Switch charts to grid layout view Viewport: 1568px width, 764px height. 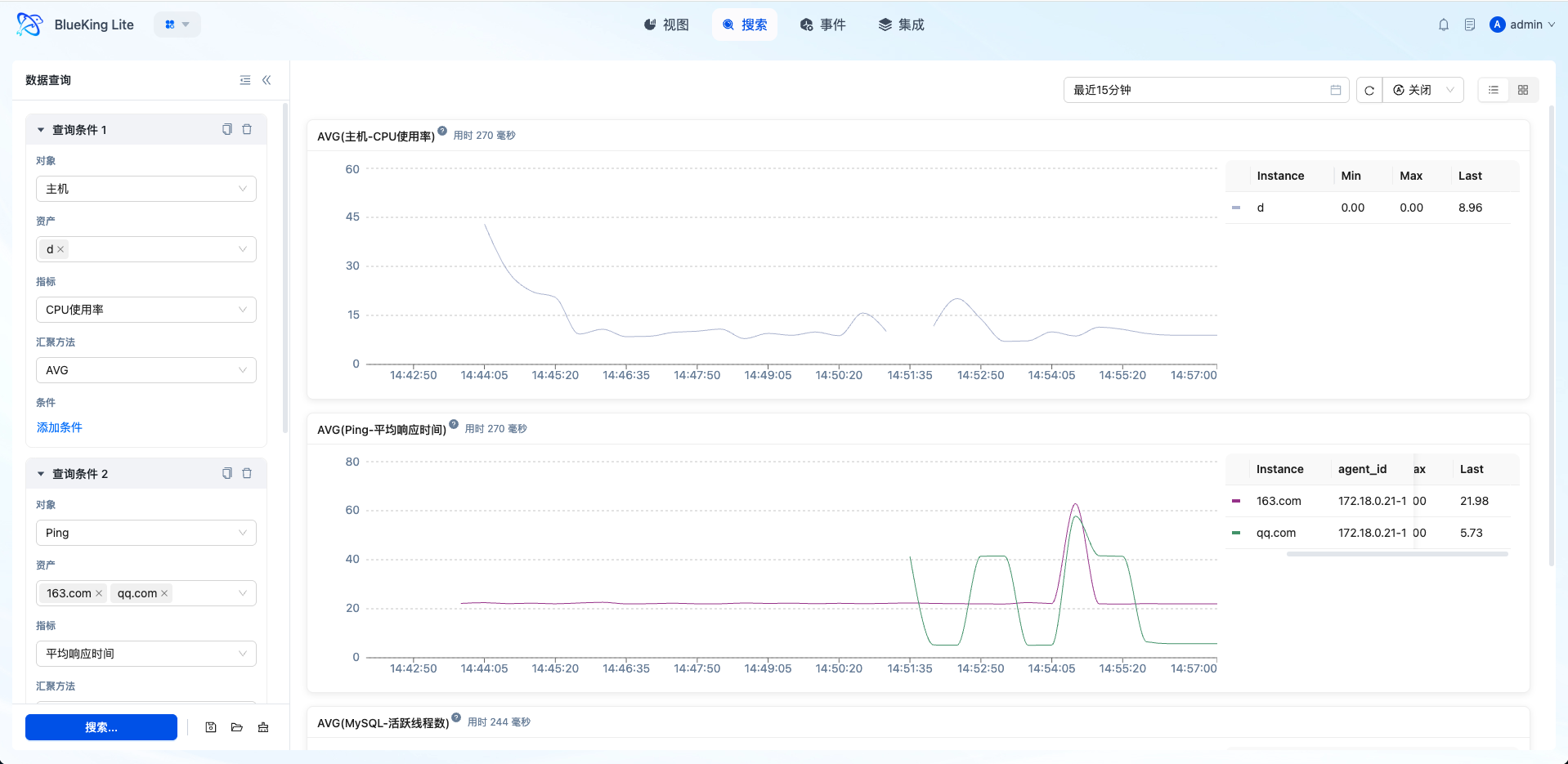click(x=1523, y=90)
